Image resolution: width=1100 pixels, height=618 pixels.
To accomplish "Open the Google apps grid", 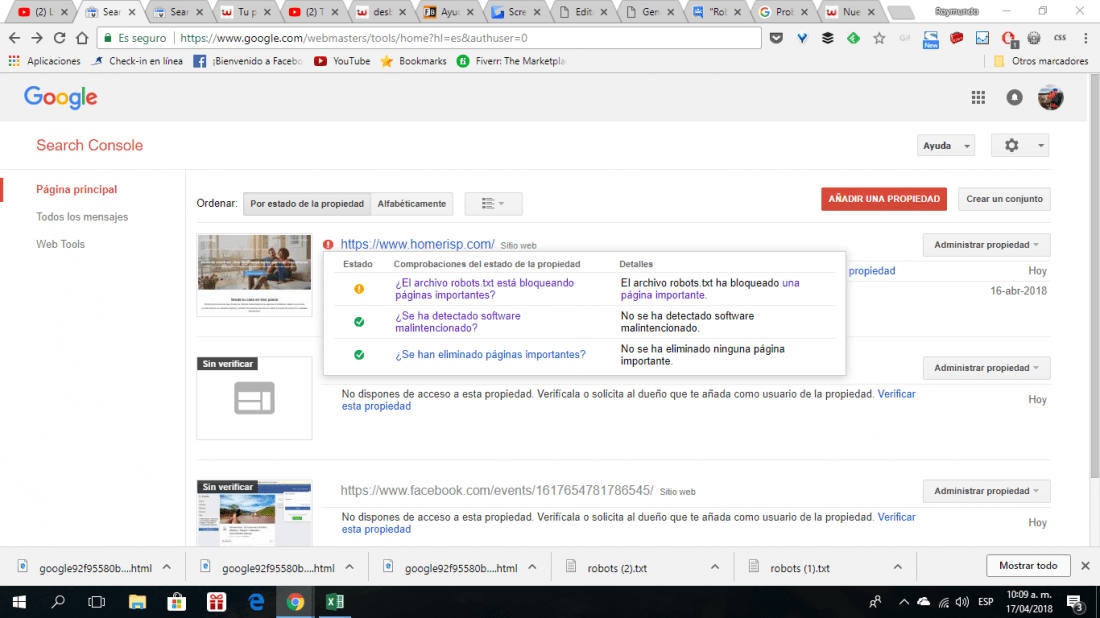I will click(x=978, y=98).
